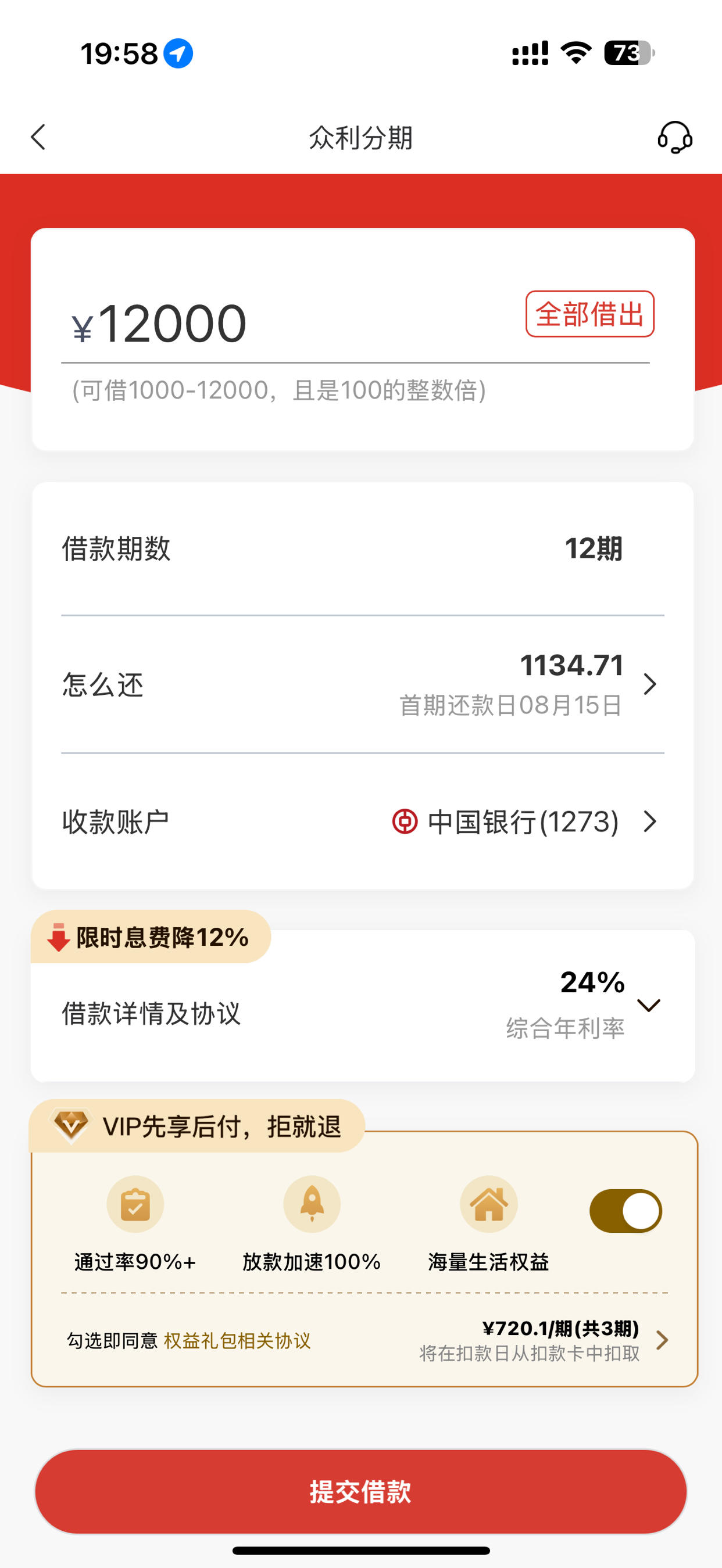Tap the house 海量生活权益 icon
The image size is (722, 1568).
[x=489, y=1204]
